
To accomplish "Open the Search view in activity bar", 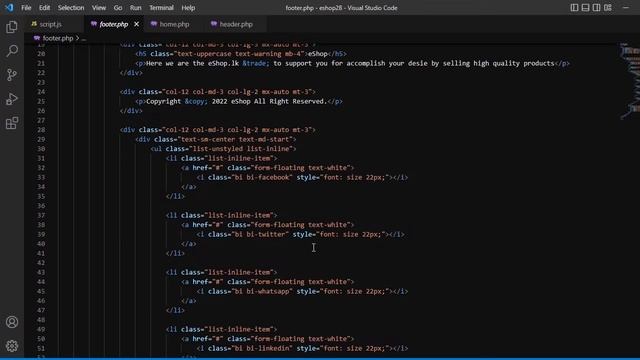I will 12,51.
